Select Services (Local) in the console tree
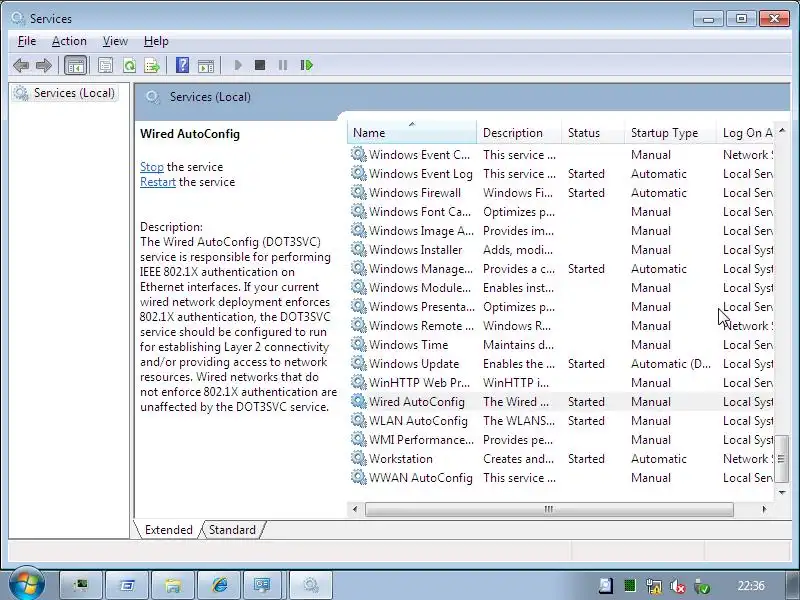The height and width of the screenshot is (600, 800). tap(65, 93)
